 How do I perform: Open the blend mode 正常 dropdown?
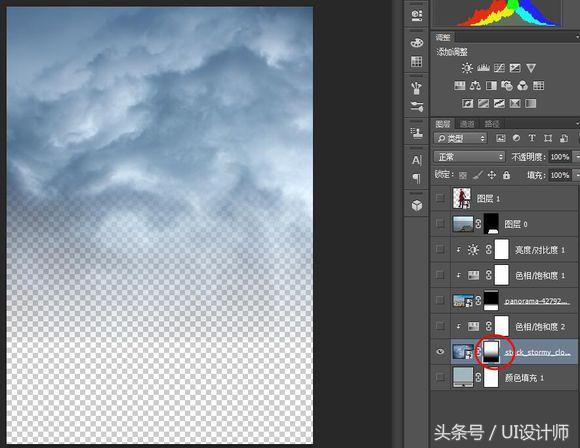[x=469, y=157]
